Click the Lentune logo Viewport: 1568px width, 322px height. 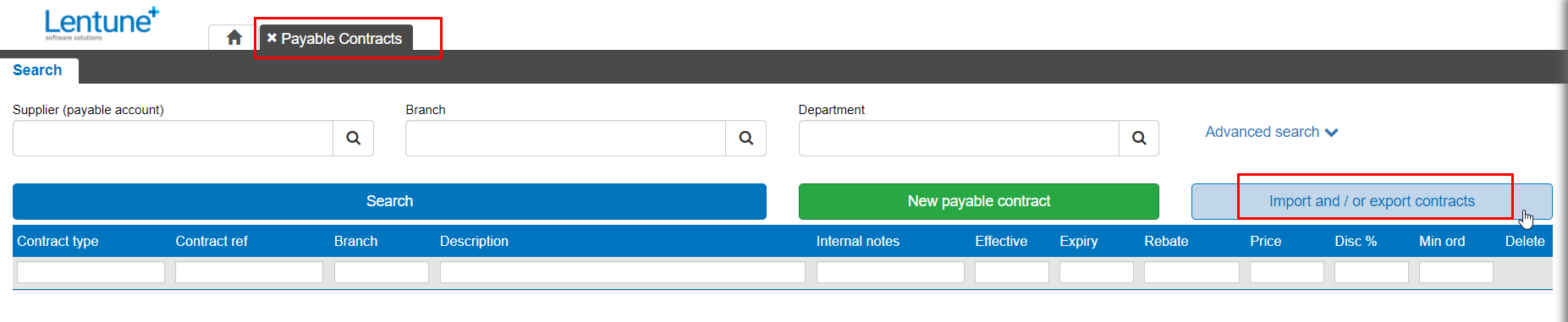tap(102, 24)
